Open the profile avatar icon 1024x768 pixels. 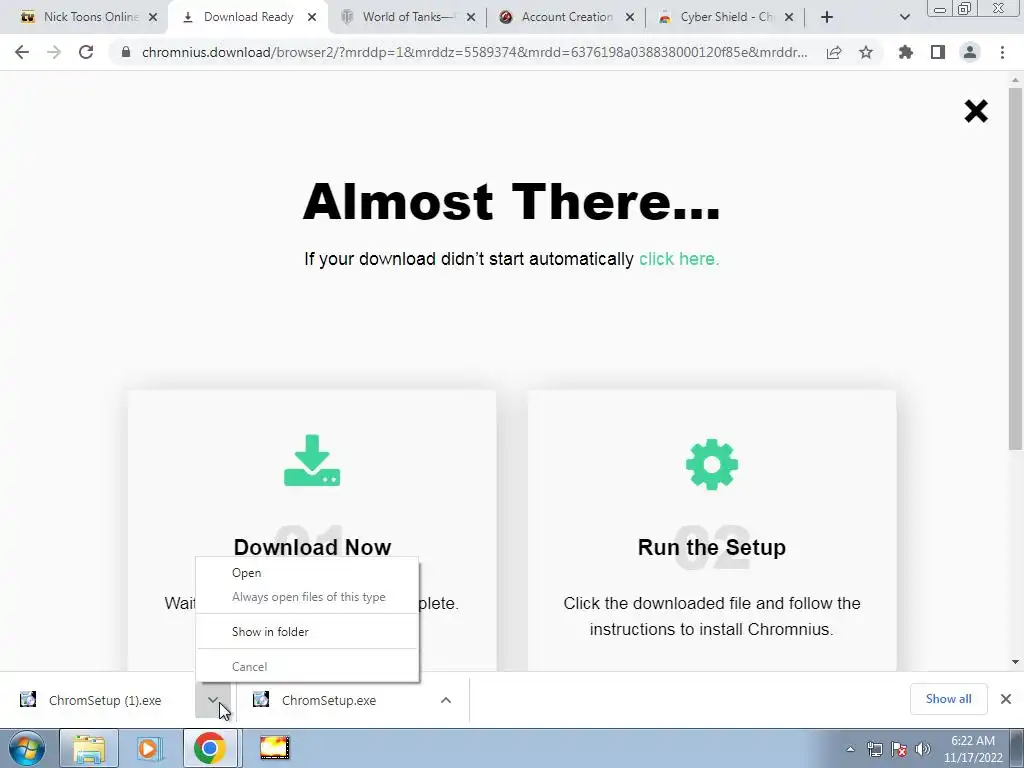970,52
